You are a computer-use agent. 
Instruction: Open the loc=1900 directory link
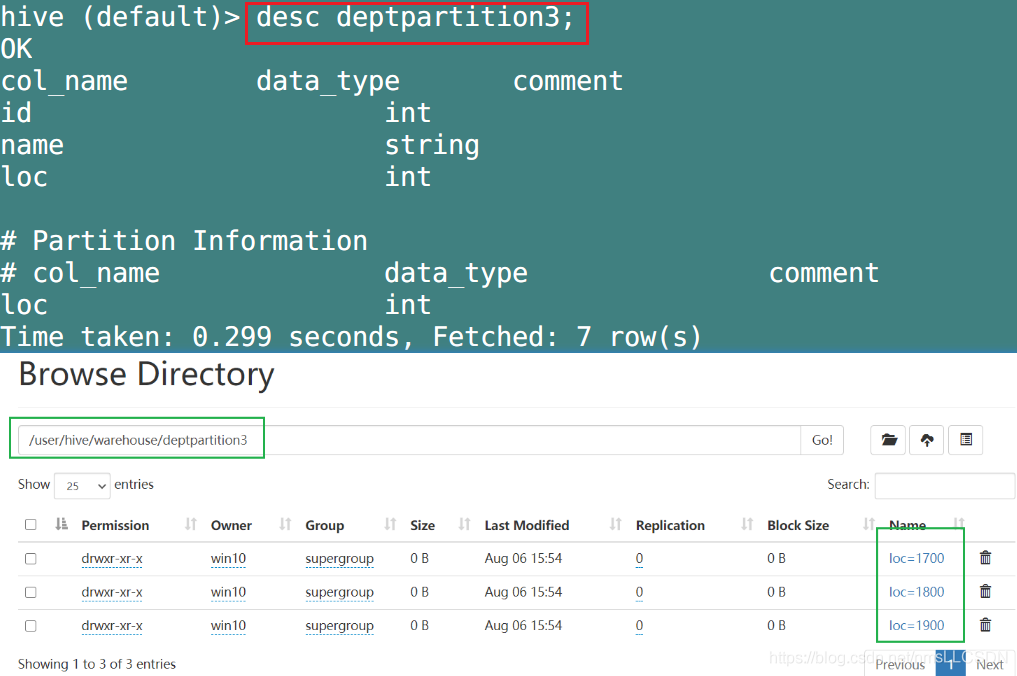click(916, 625)
